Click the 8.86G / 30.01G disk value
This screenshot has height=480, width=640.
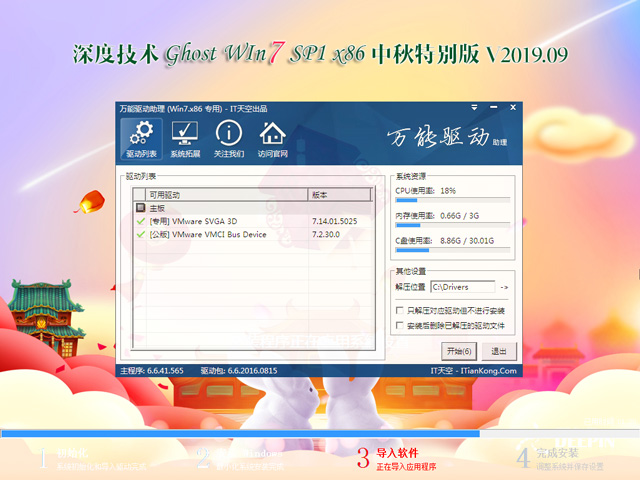tap(467, 240)
